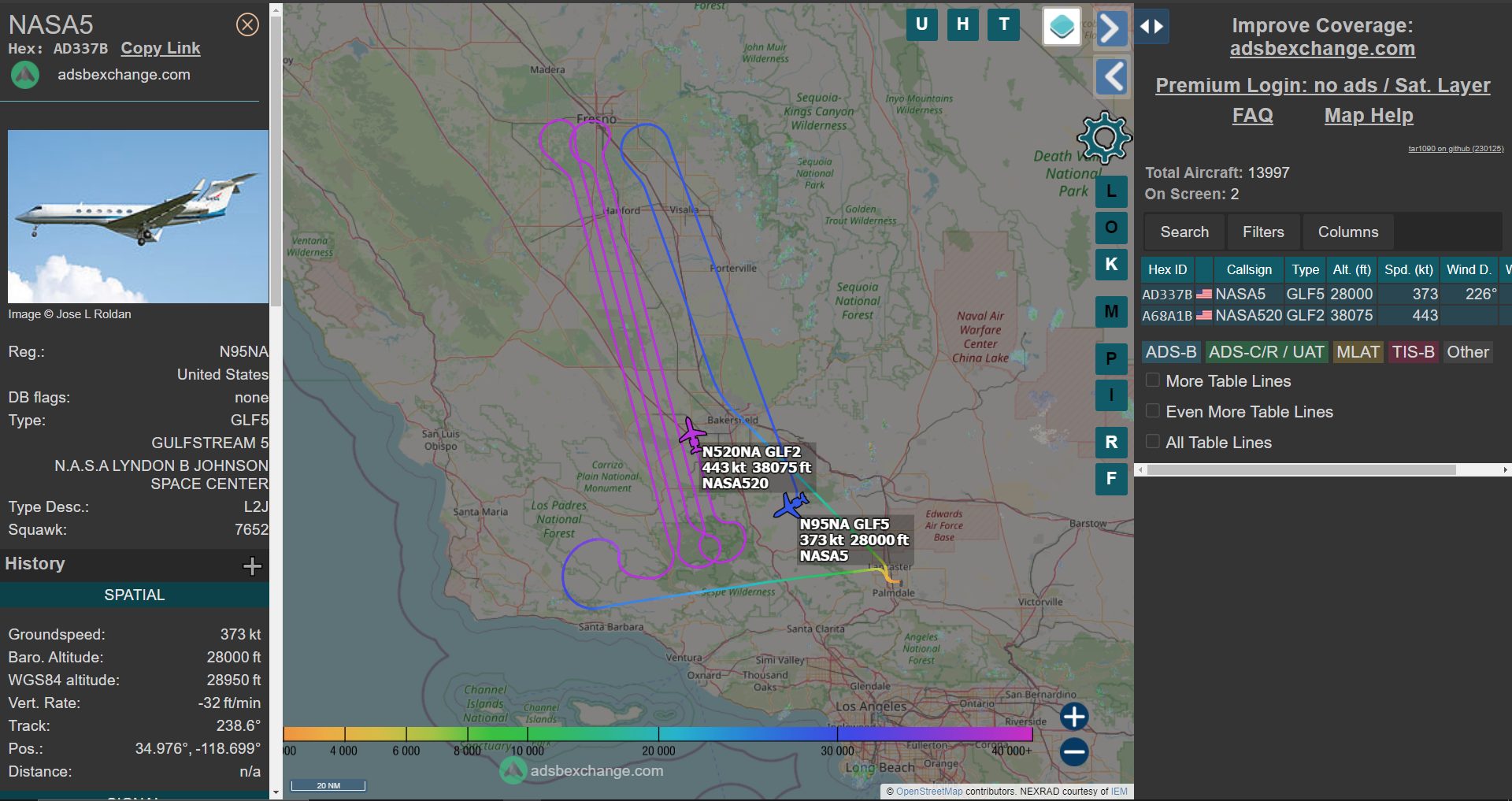1512x801 pixels.
Task: Sort table by Alt. (ft) column
Action: pyautogui.click(x=1352, y=269)
